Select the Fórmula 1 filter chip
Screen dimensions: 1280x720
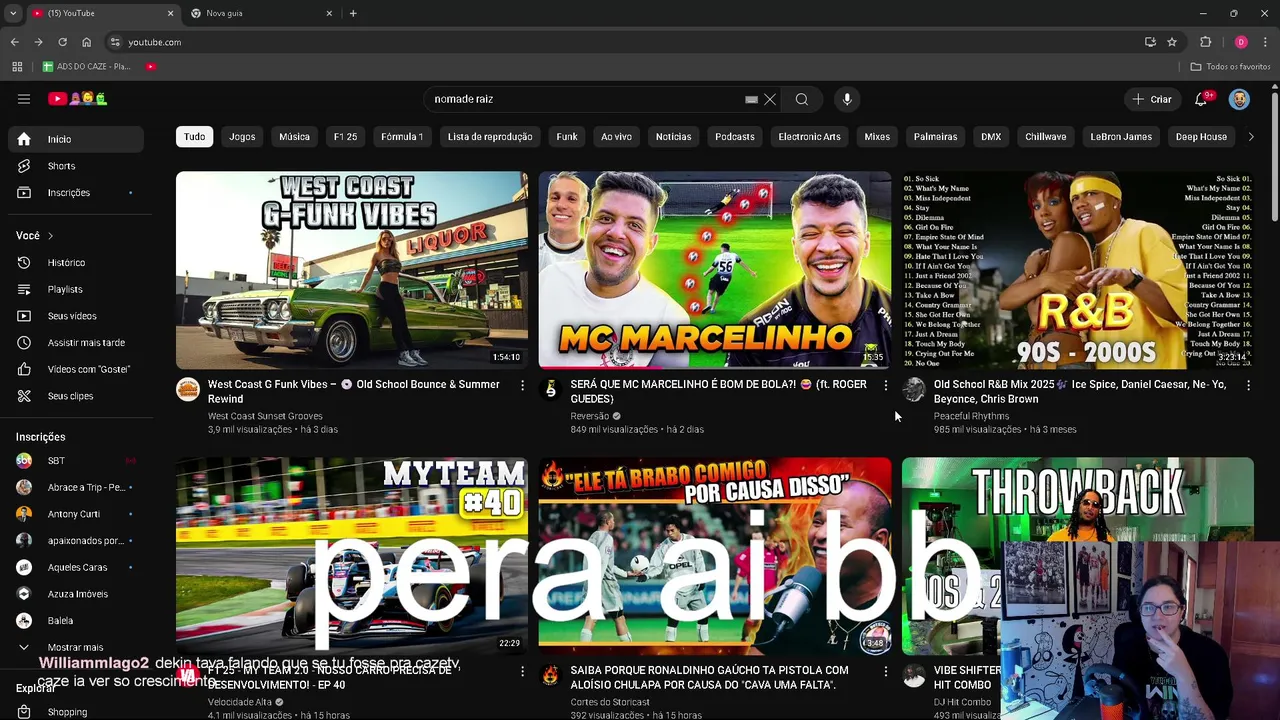pyautogui.click(x=402, y=137)
